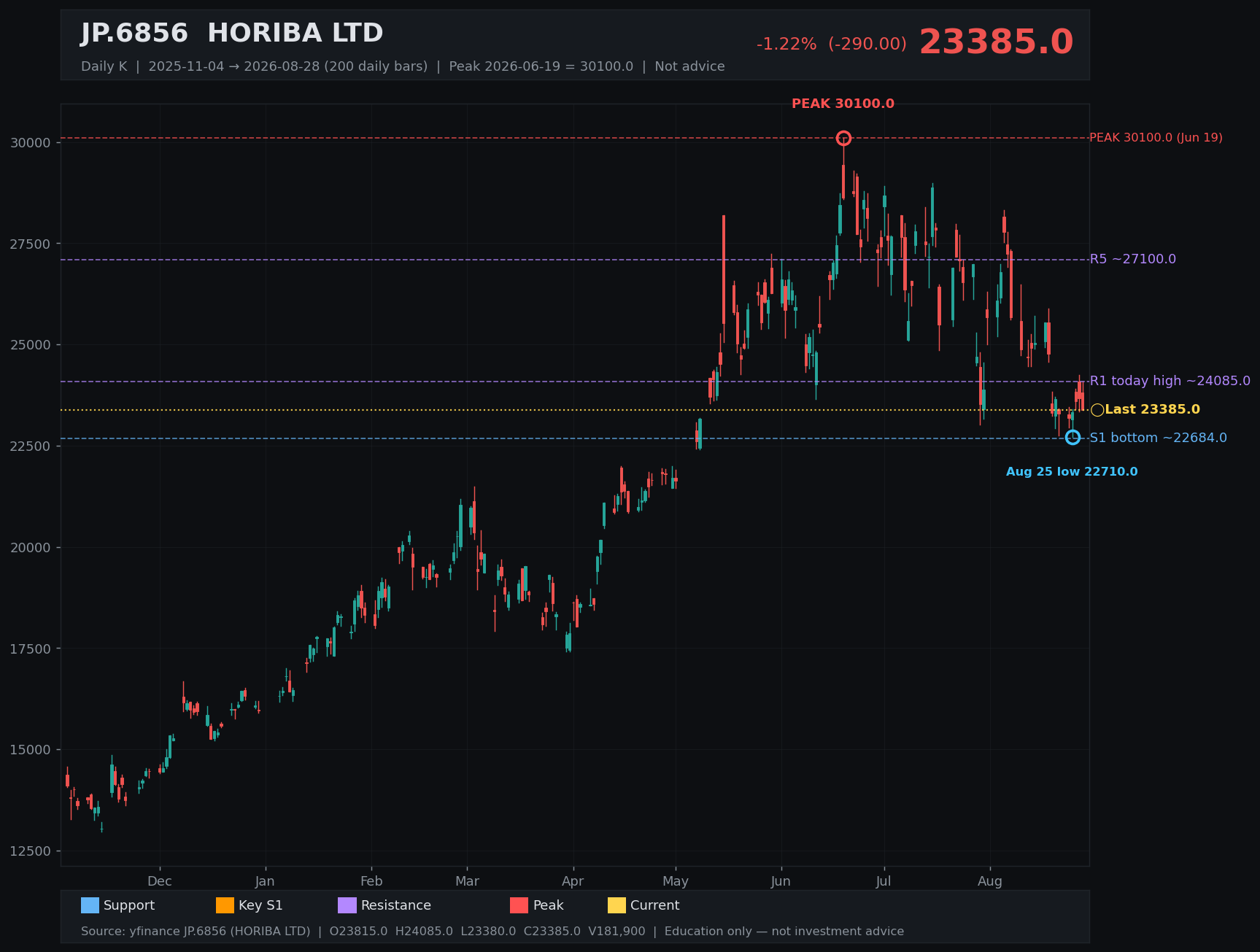This screenshot has height=952, width=1260.
Task: Click the Apr x-axis label
Action: coord(573,881)
